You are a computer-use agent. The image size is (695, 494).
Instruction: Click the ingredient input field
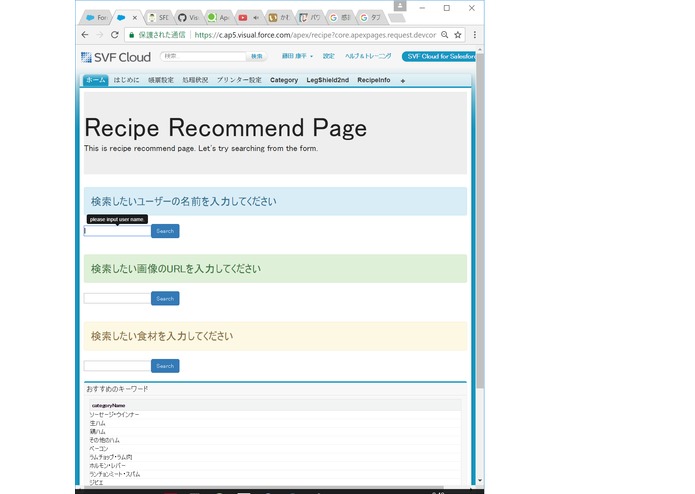[x=117, y=366]
